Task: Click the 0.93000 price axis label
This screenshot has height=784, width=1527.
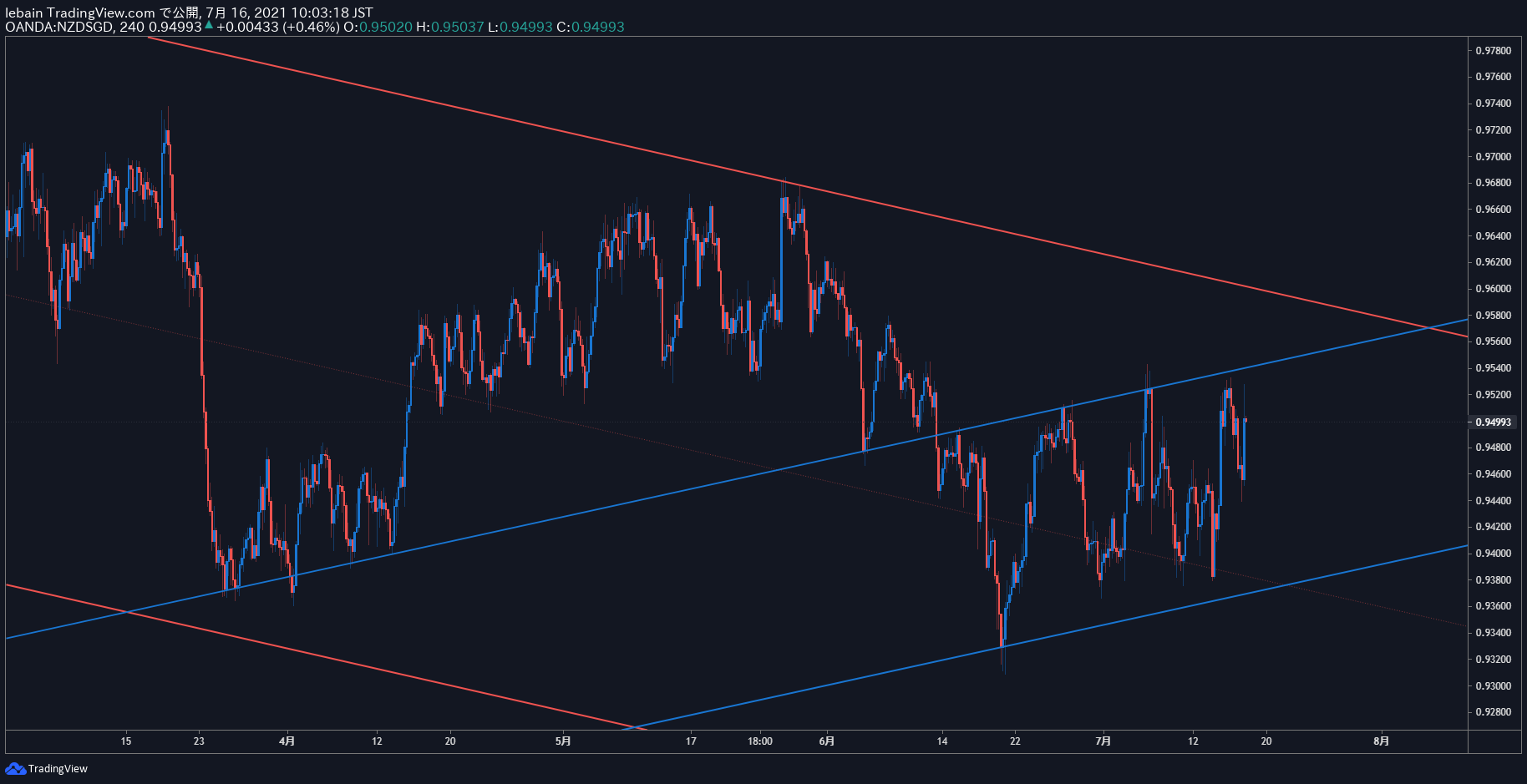Action: [x=1493, y=686]
